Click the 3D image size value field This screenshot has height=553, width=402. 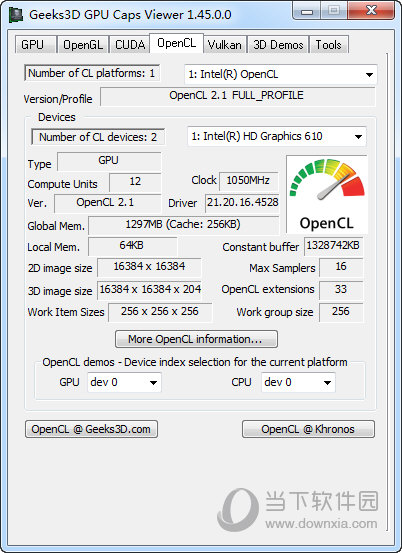pos(150,290)
